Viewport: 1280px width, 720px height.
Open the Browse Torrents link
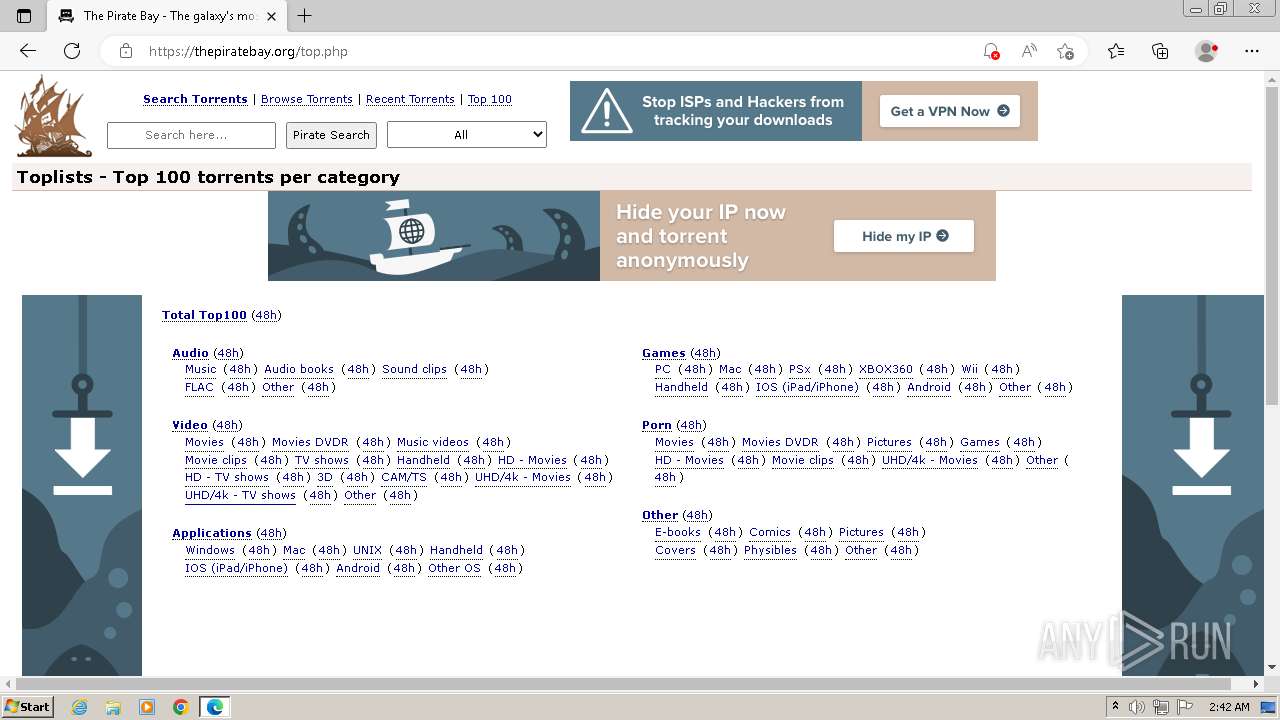coord(307,99)
